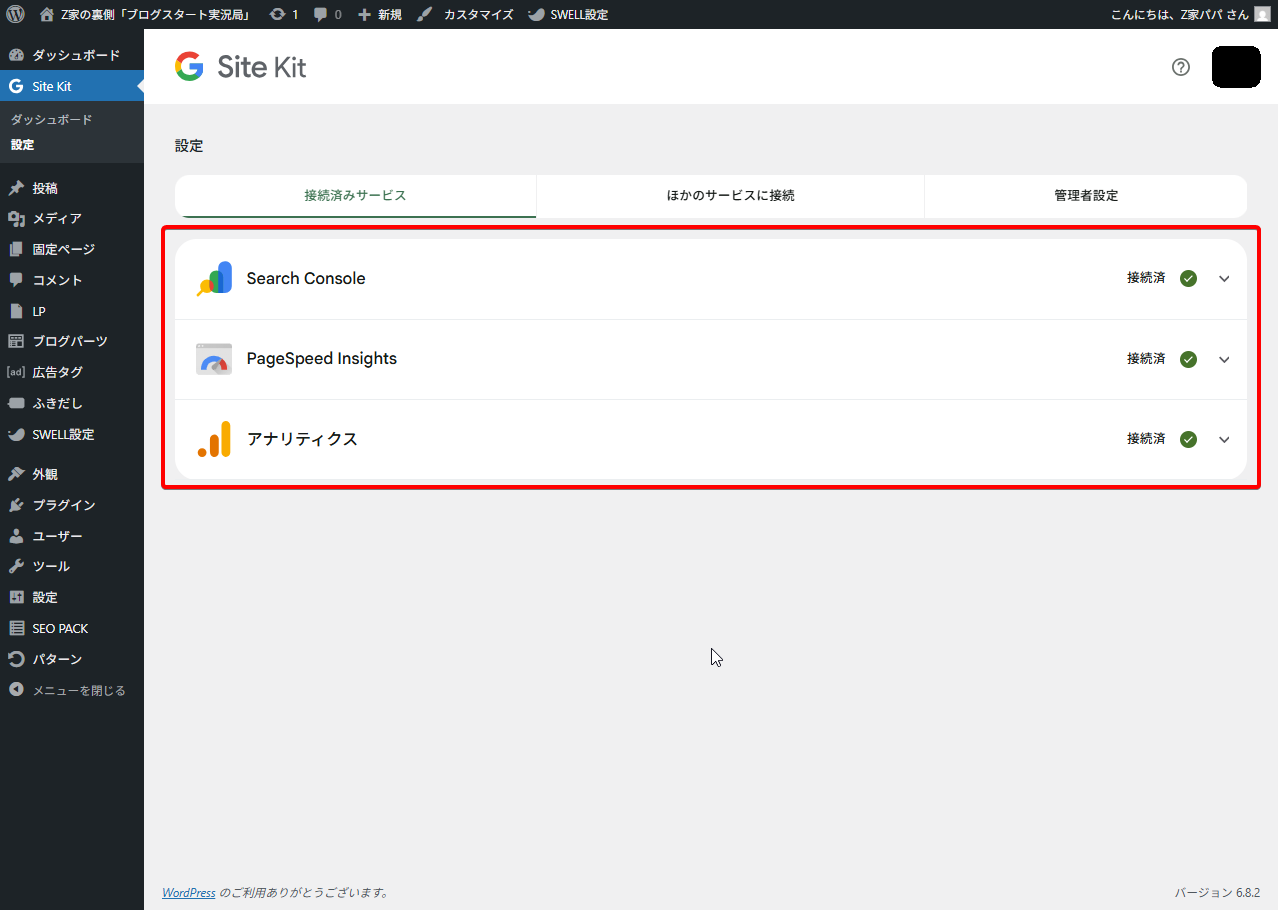Click the ダッシュボード gauge icon in sidebar
This screenshot has height=910, width=1278.
(16, 55)
